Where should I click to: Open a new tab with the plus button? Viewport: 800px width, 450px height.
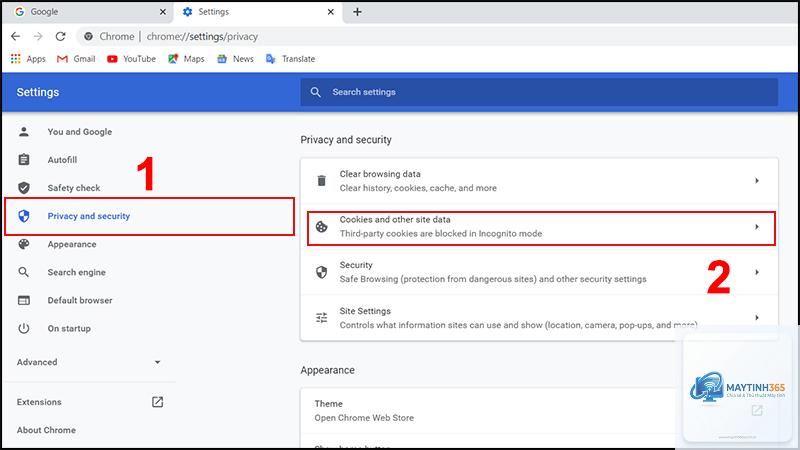coord(357,12)
